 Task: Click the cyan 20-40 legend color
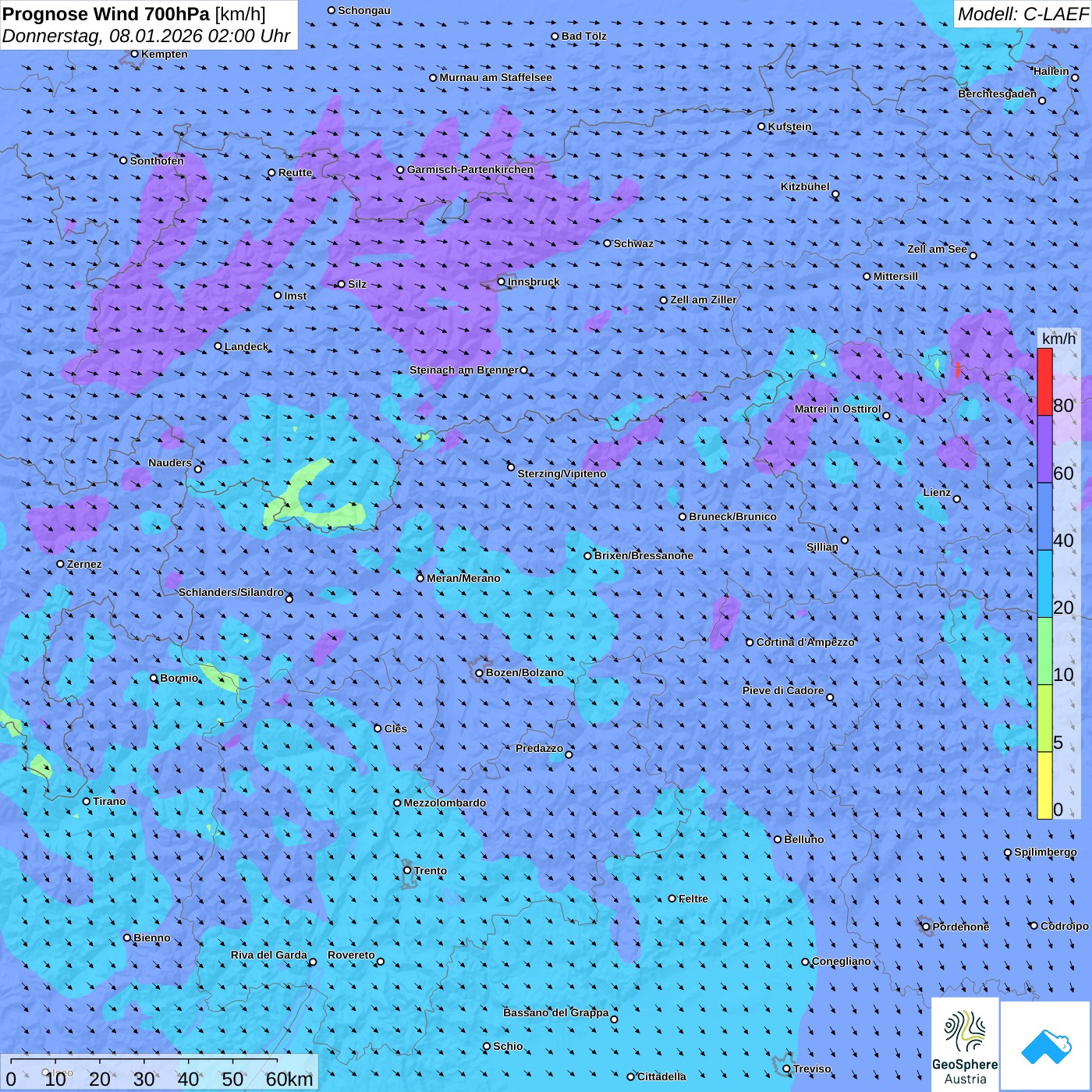click(x=1044, y=584)
